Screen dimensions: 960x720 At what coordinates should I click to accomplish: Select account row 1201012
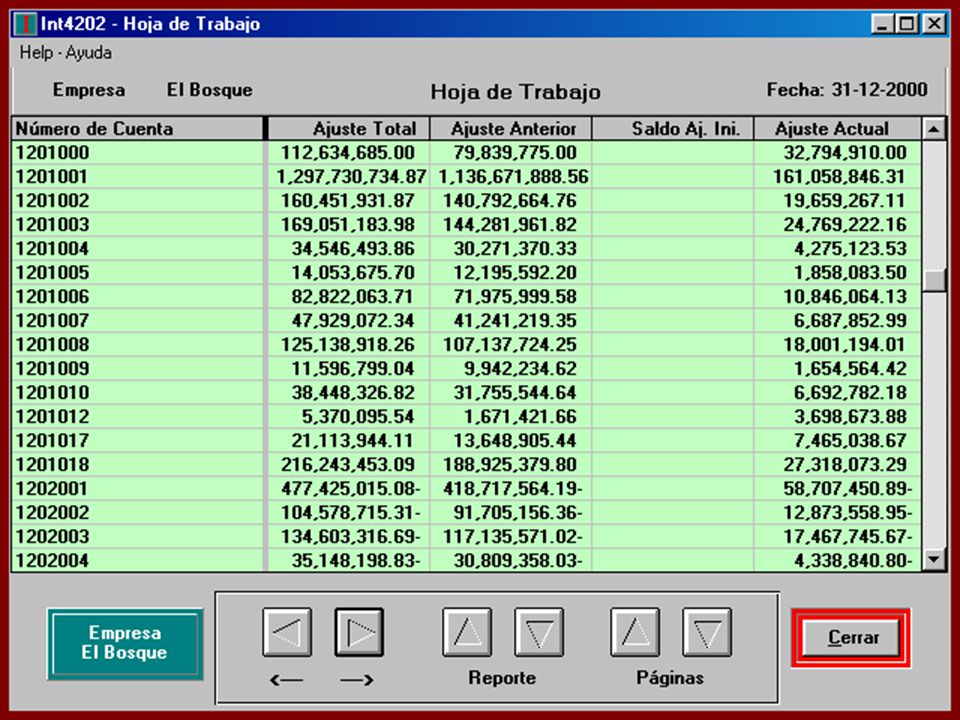pos(467,416)
